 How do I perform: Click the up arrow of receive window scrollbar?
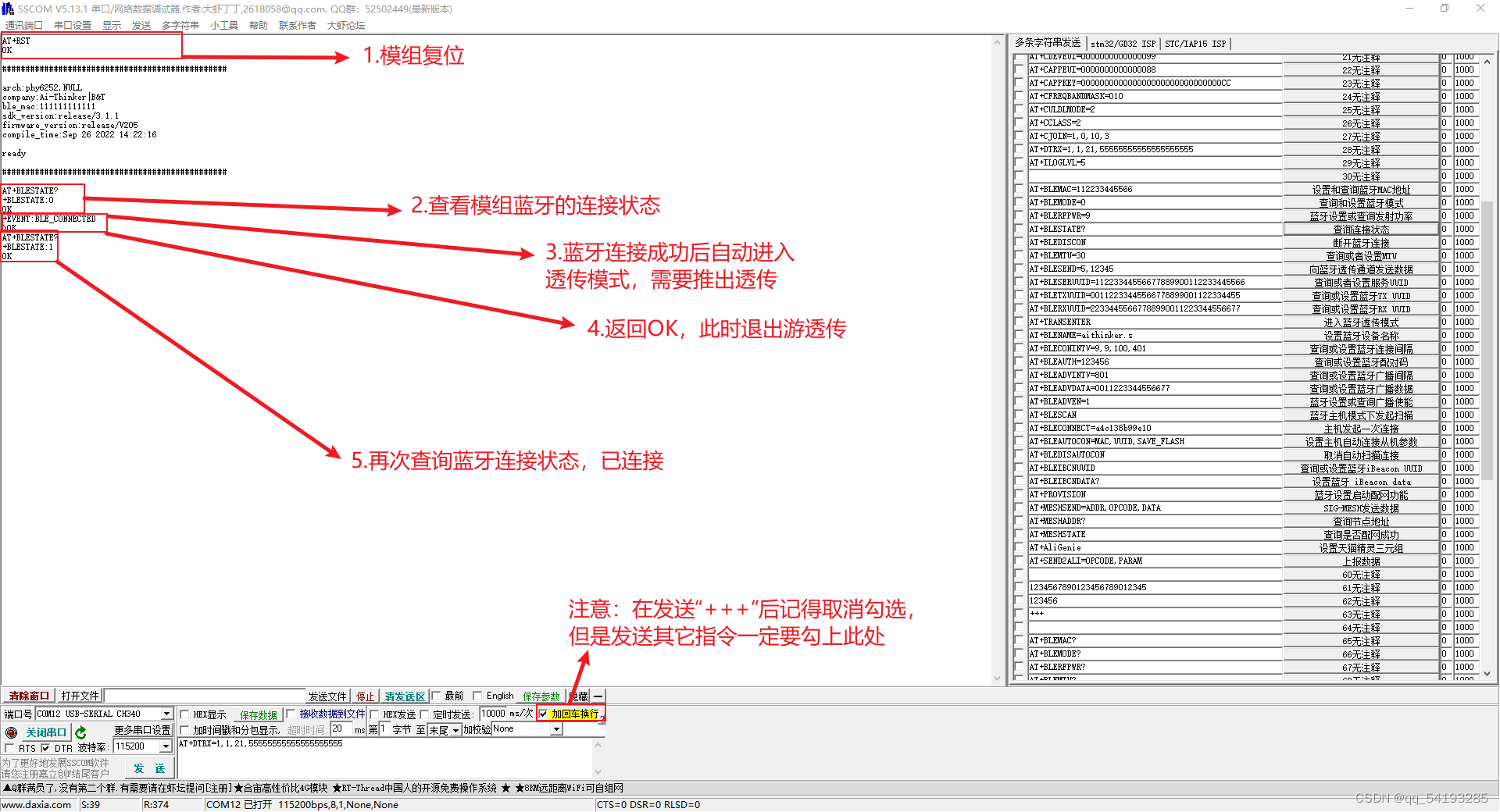click(x=997, y=42)
